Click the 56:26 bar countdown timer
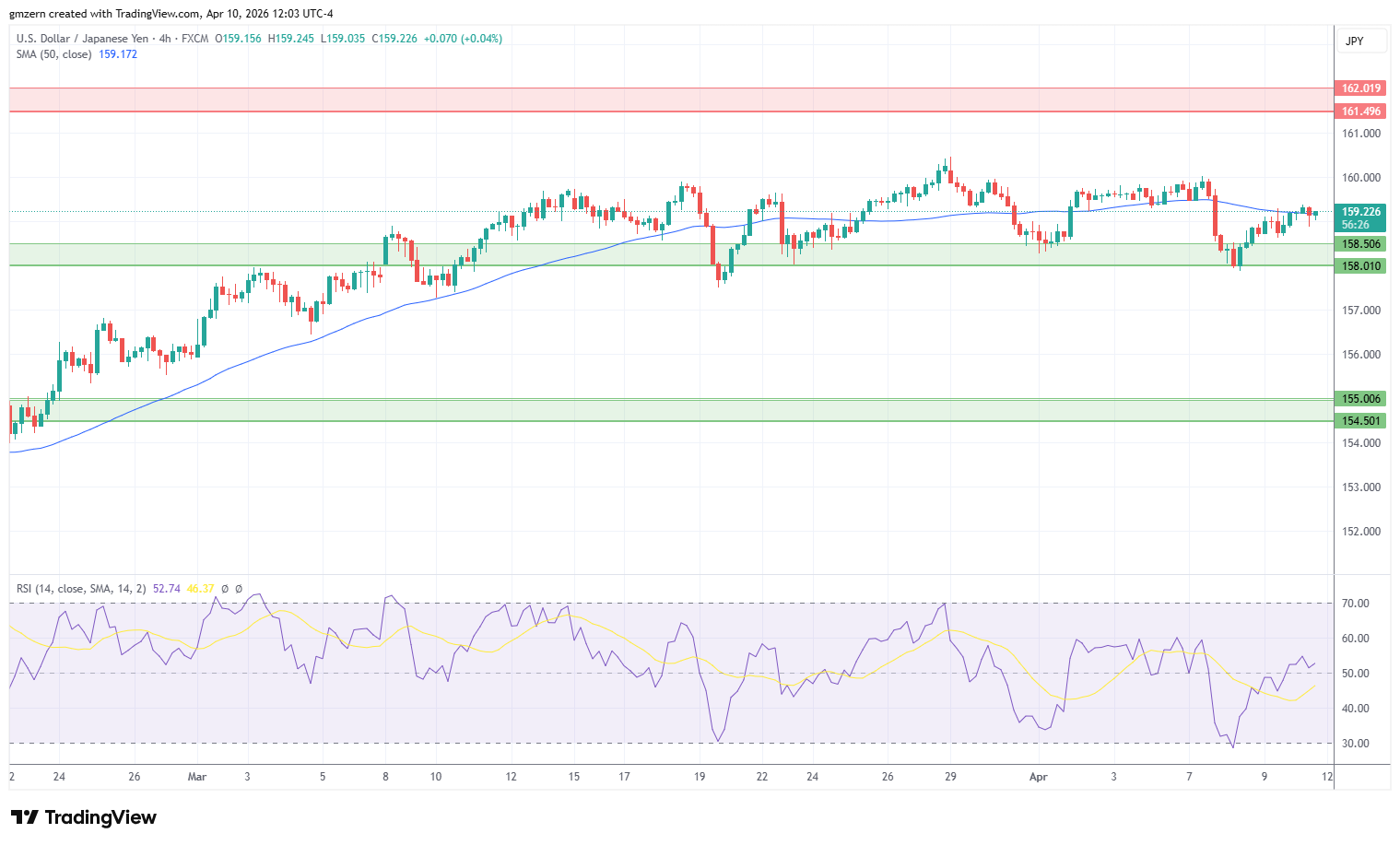The image size is (1400, 845). click(x=1355, y=225)
